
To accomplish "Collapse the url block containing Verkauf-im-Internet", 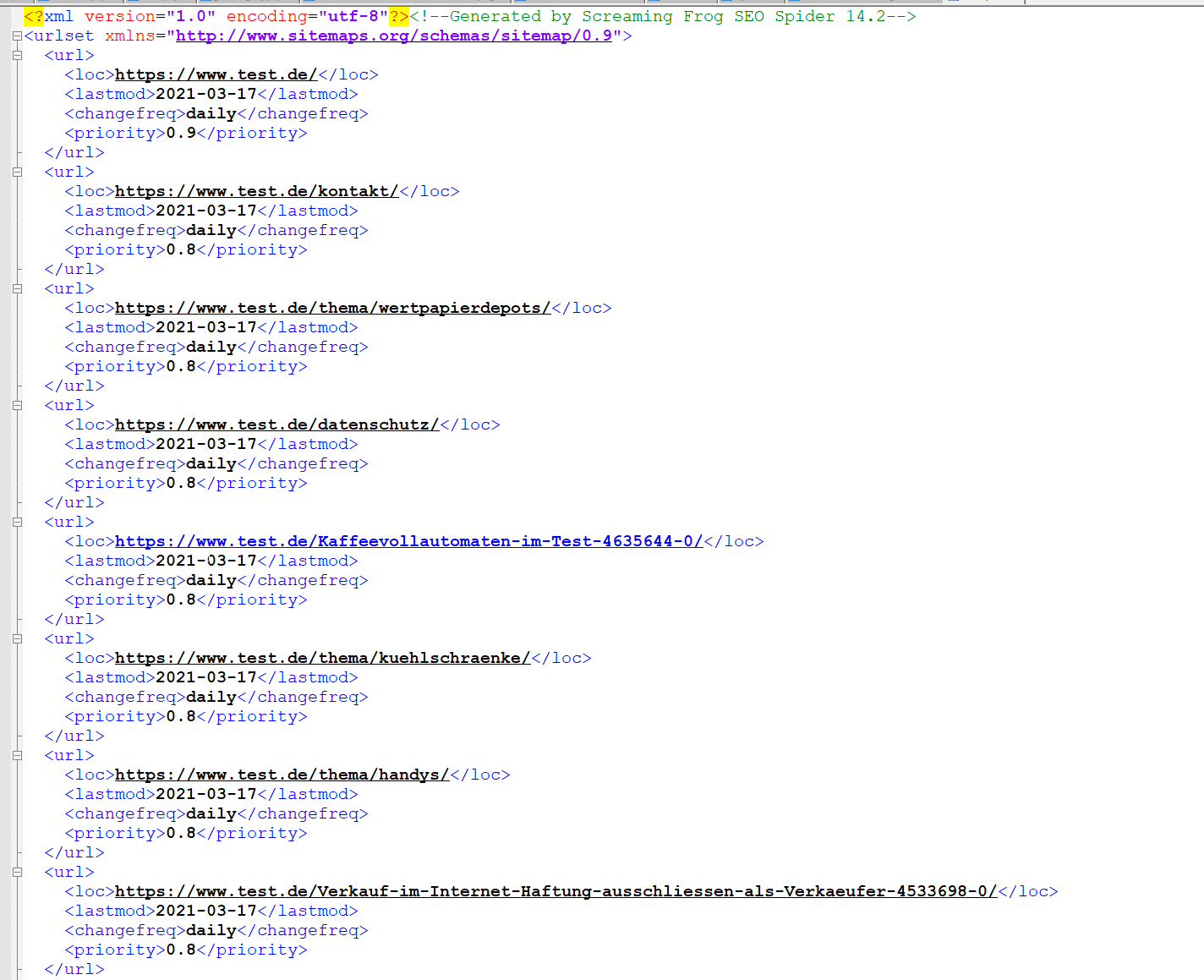I will click(x=17, y=873).
